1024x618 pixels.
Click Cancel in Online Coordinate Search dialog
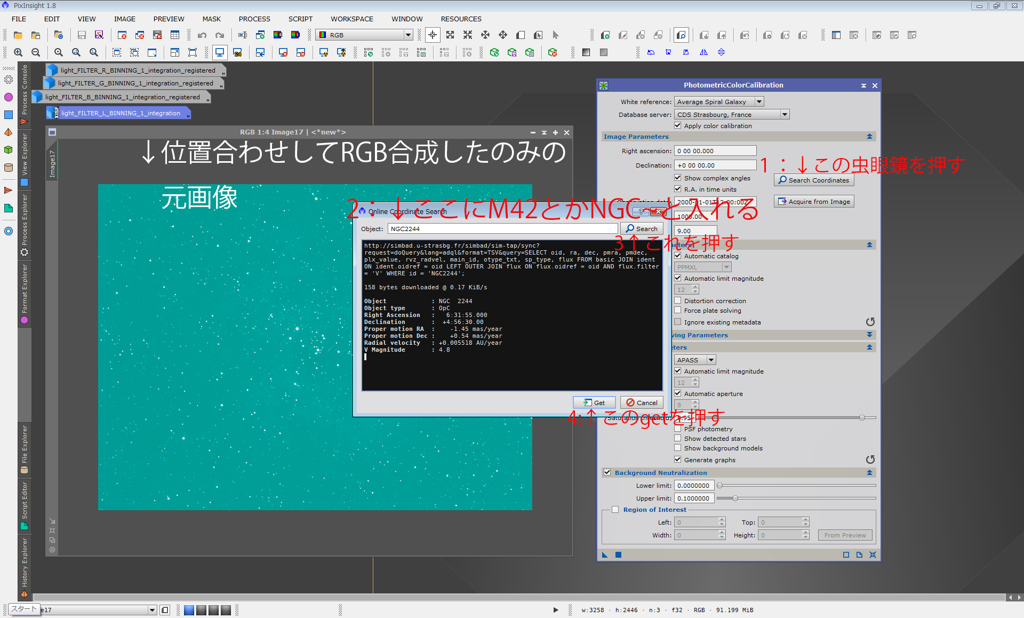click(641, 402)
